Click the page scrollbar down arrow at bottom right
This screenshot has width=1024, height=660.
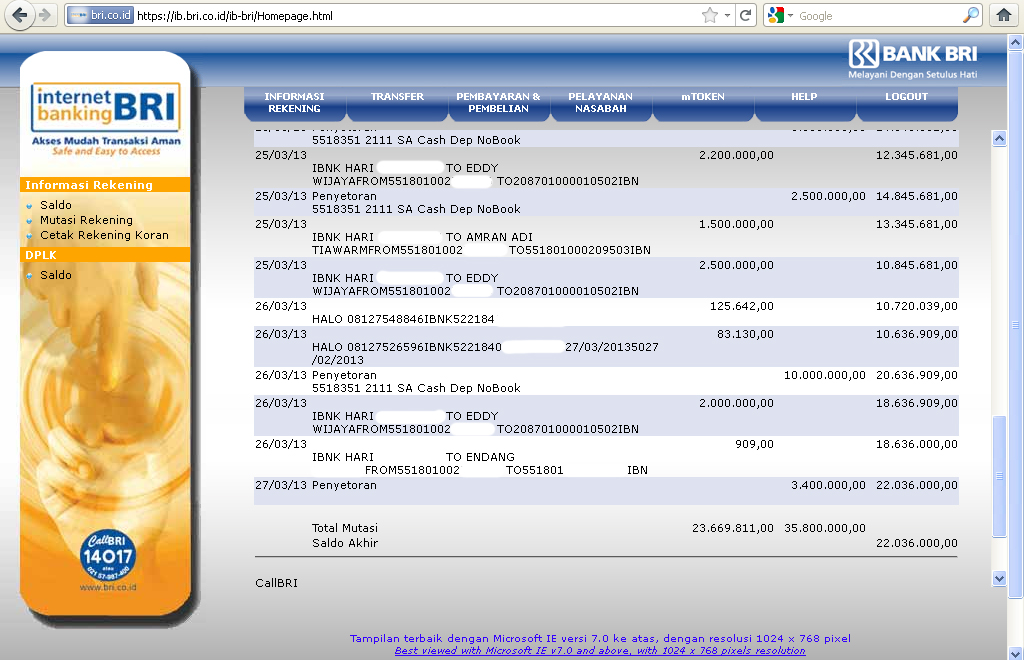click(x=1016, y=653)
